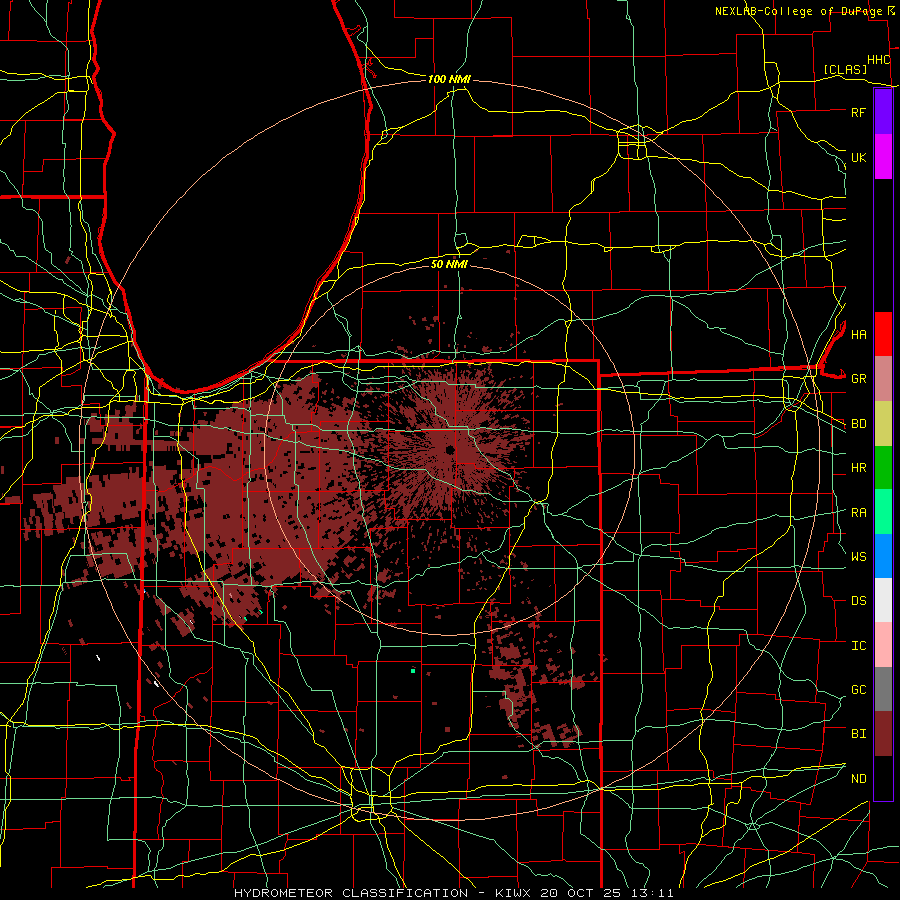Click the IC light pink legend swatch
The height and width of the screenshot is (900, 900).
[883, 645]
